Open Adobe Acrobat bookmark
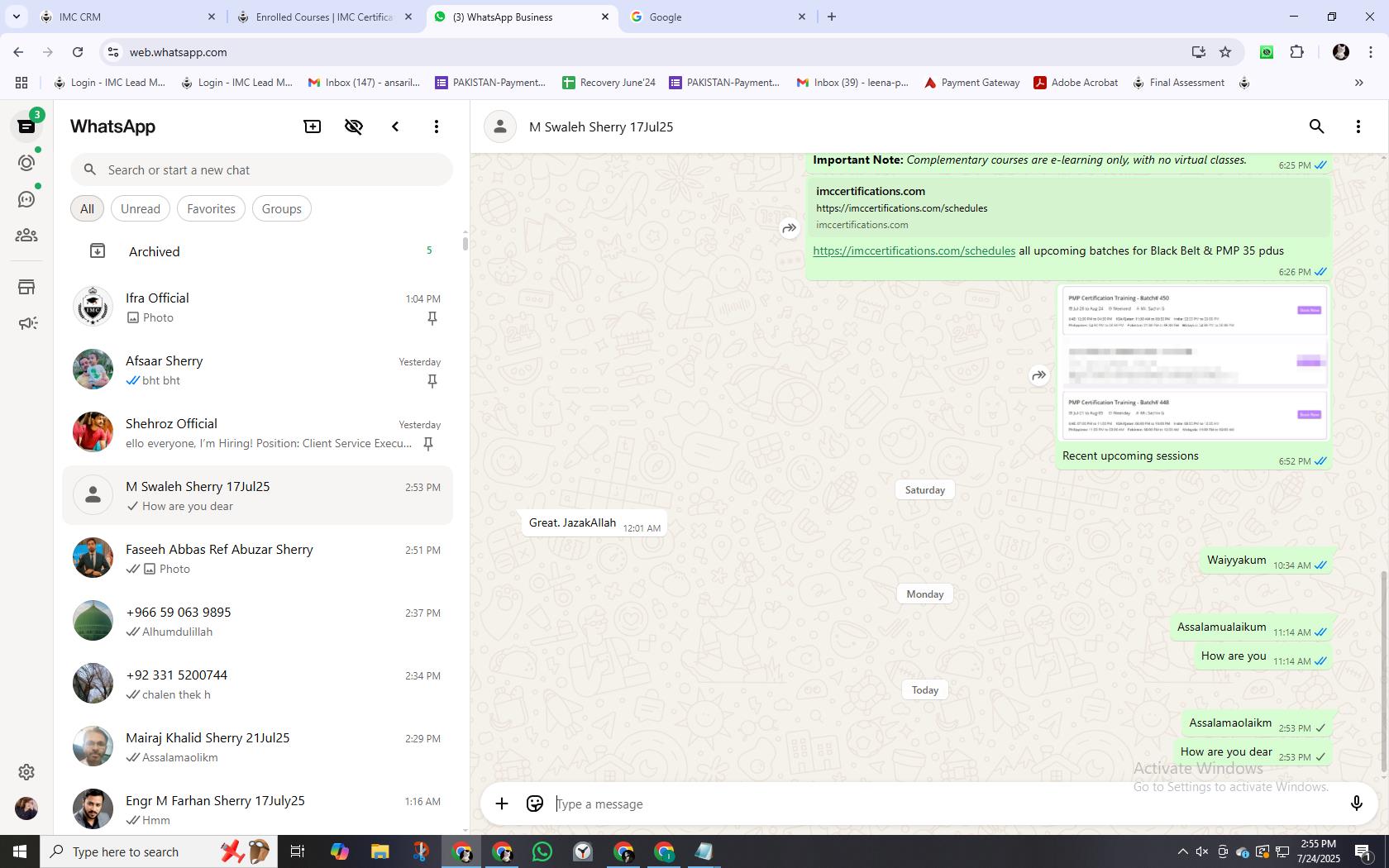The image size is (1389, 868). click(1076, 83)
